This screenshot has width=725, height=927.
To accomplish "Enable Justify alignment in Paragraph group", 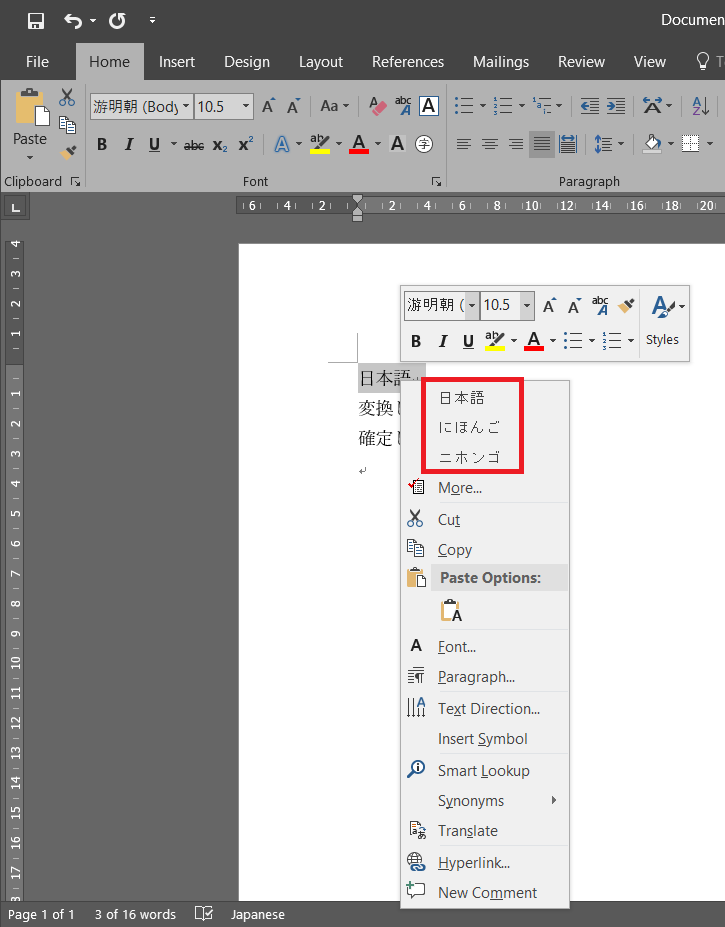I will tap(542, 145).
